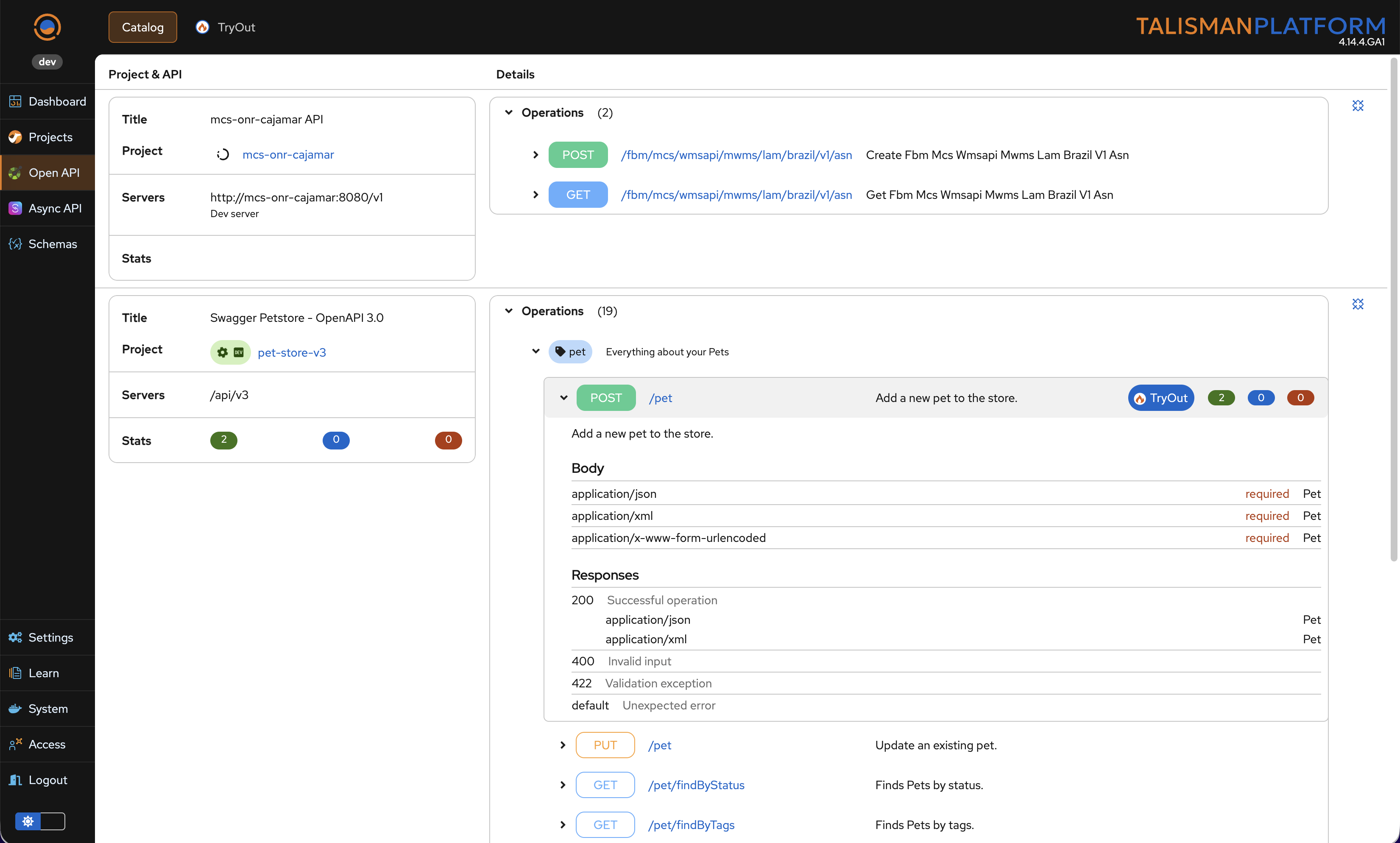Open the pet-store-v3 project link
This screenshot has height=843, width=1400.
tap(291, 352)
